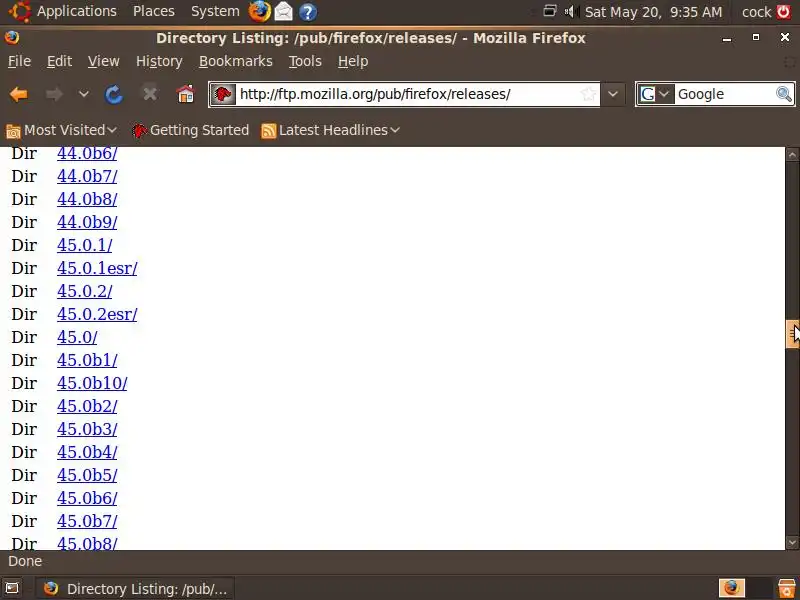
Task: Click the vertical scrollbar thumb
Action: [792, 334]
